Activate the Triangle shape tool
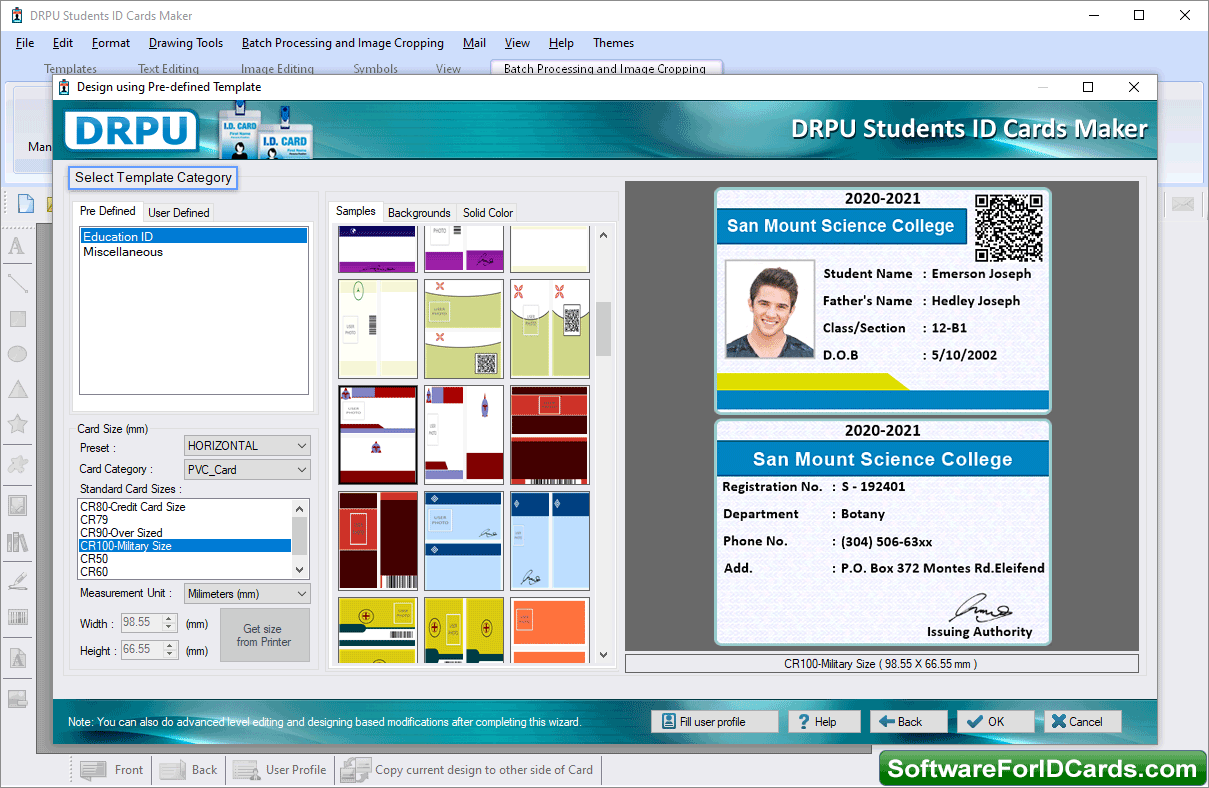 pos(17,389)
